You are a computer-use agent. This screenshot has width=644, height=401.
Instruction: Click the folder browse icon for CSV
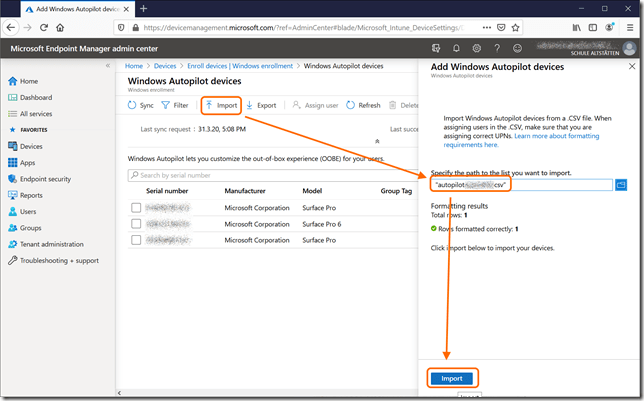pos(621,185)
